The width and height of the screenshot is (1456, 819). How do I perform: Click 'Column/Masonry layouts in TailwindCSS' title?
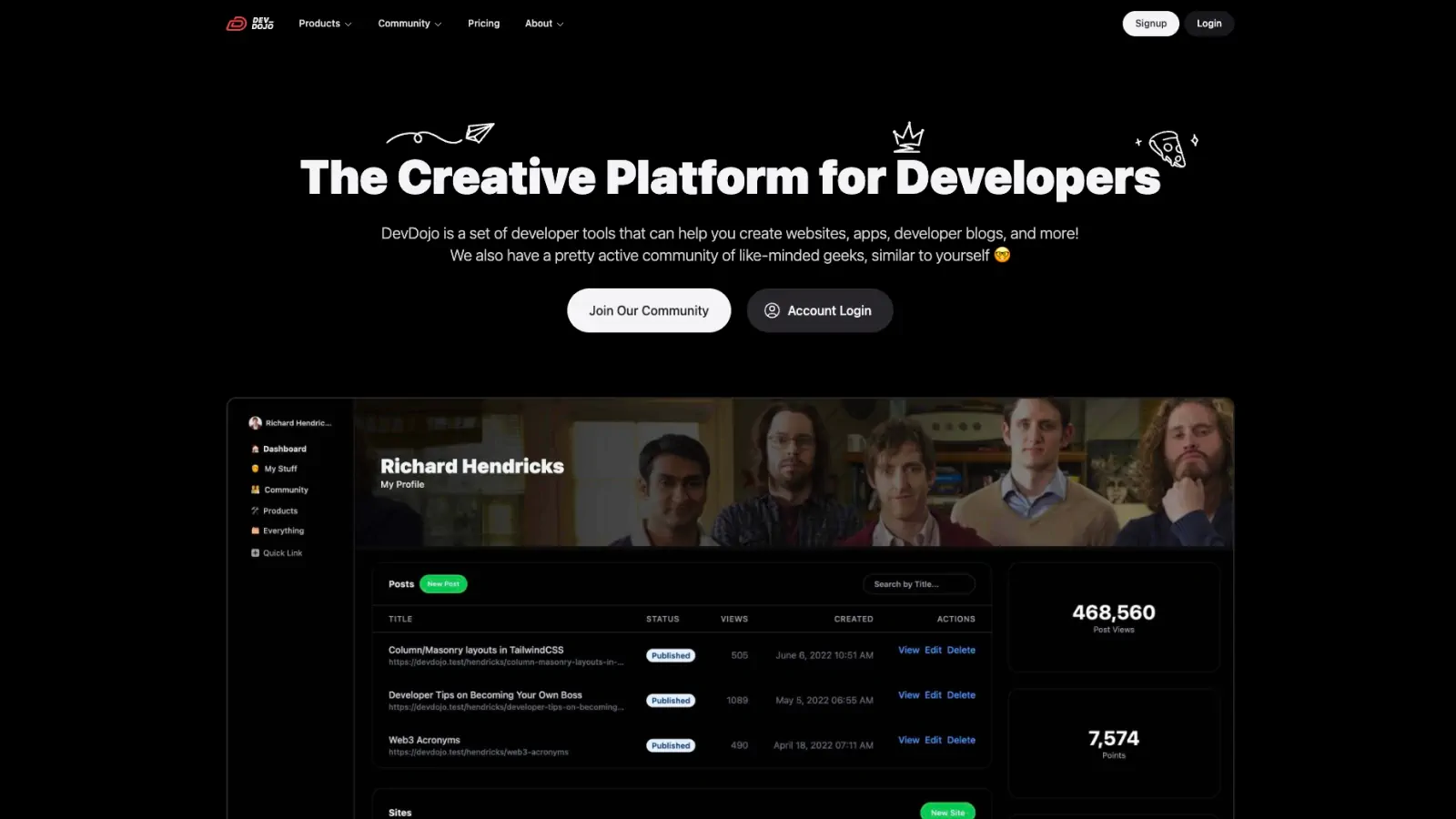coord(476,650)
